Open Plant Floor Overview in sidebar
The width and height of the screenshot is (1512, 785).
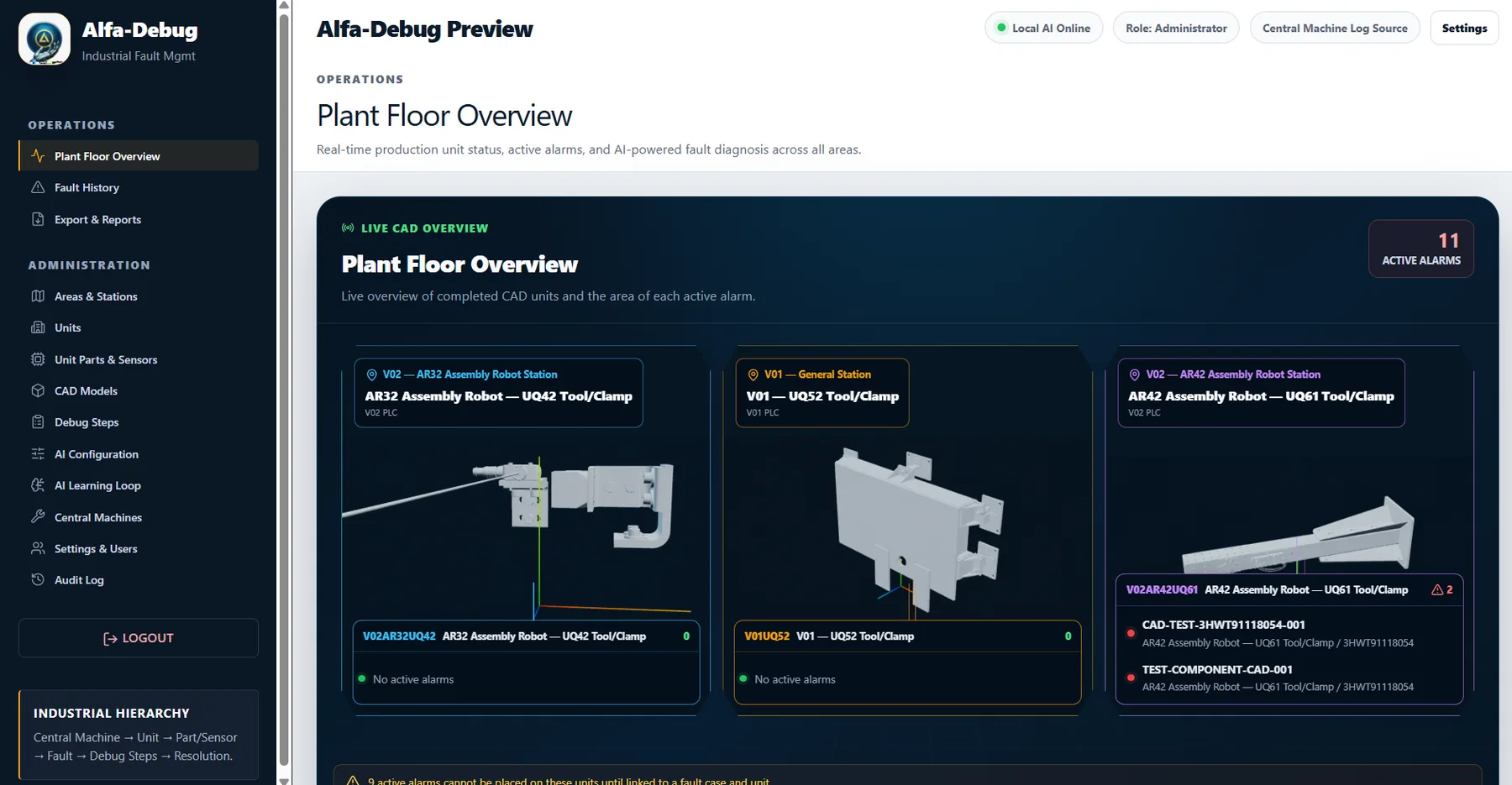[139, 156]
